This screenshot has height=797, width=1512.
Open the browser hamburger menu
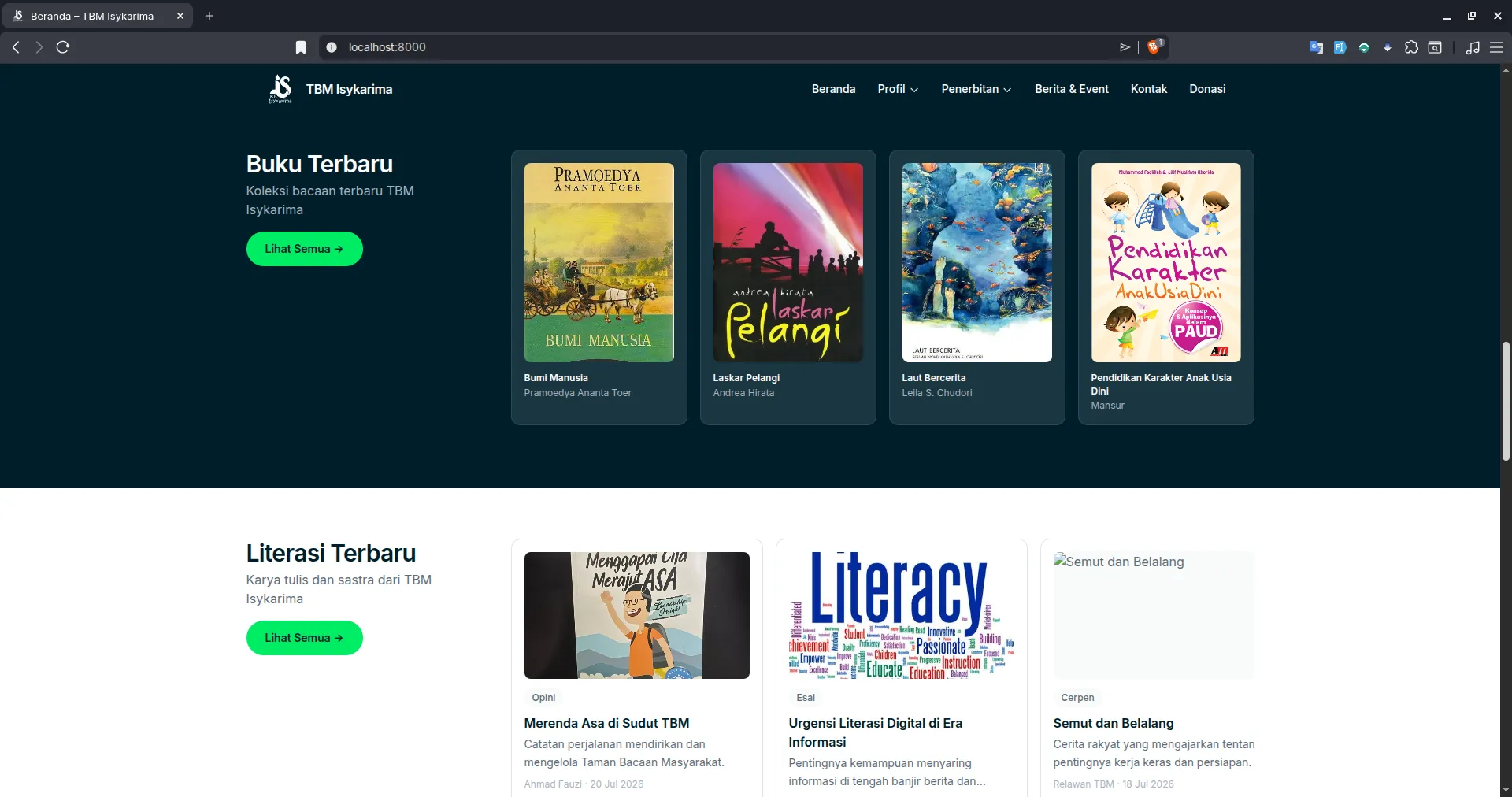coord(1496,47)
